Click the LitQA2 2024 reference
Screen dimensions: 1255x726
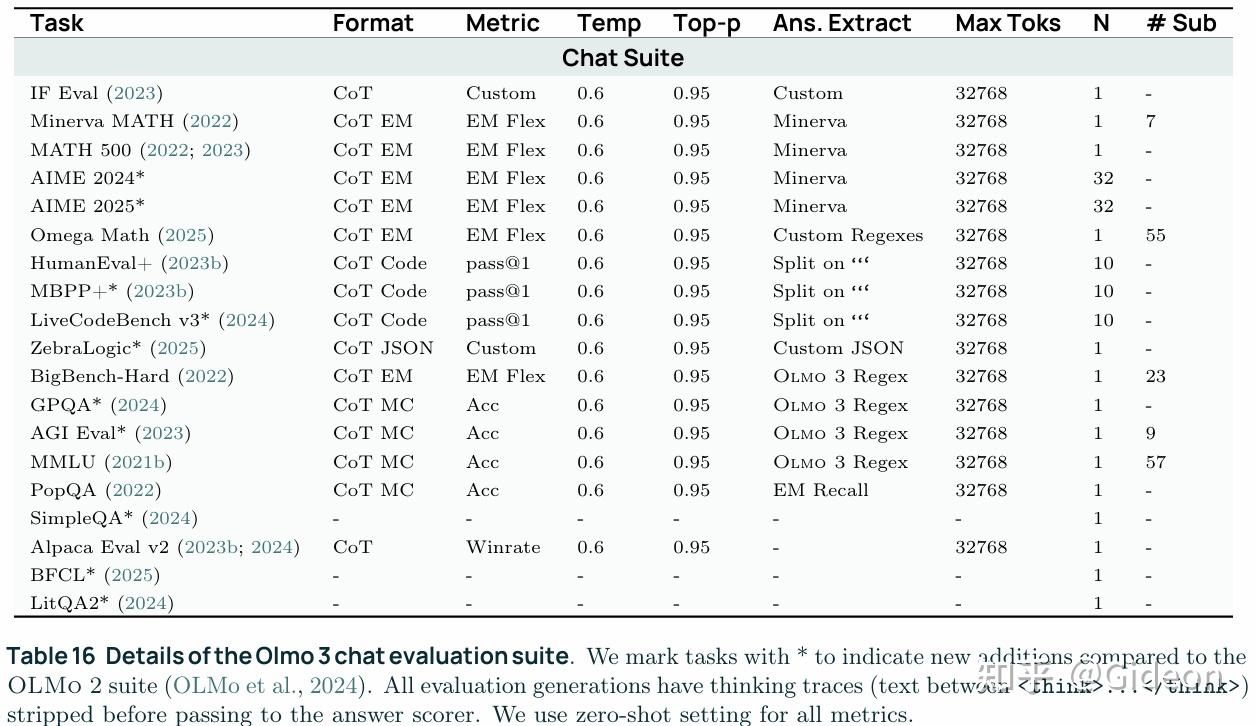tap(146, 603)
